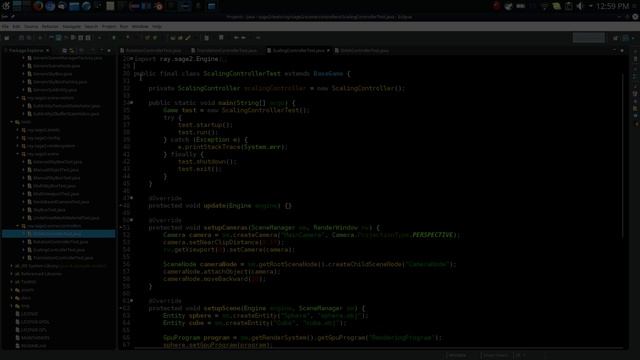Switch to the TranslationControllerTest.java editor tab
The image size is (640, 360).
(224, 51)
